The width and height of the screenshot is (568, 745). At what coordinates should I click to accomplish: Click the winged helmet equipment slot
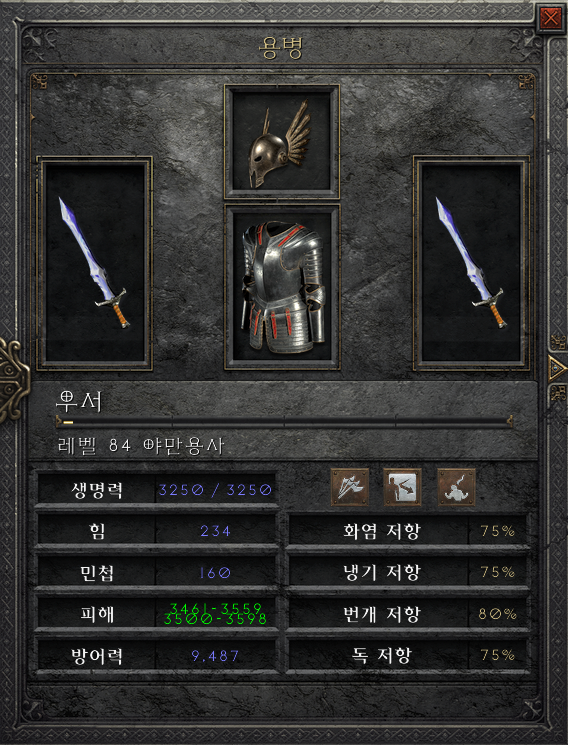tap(281, 142)
